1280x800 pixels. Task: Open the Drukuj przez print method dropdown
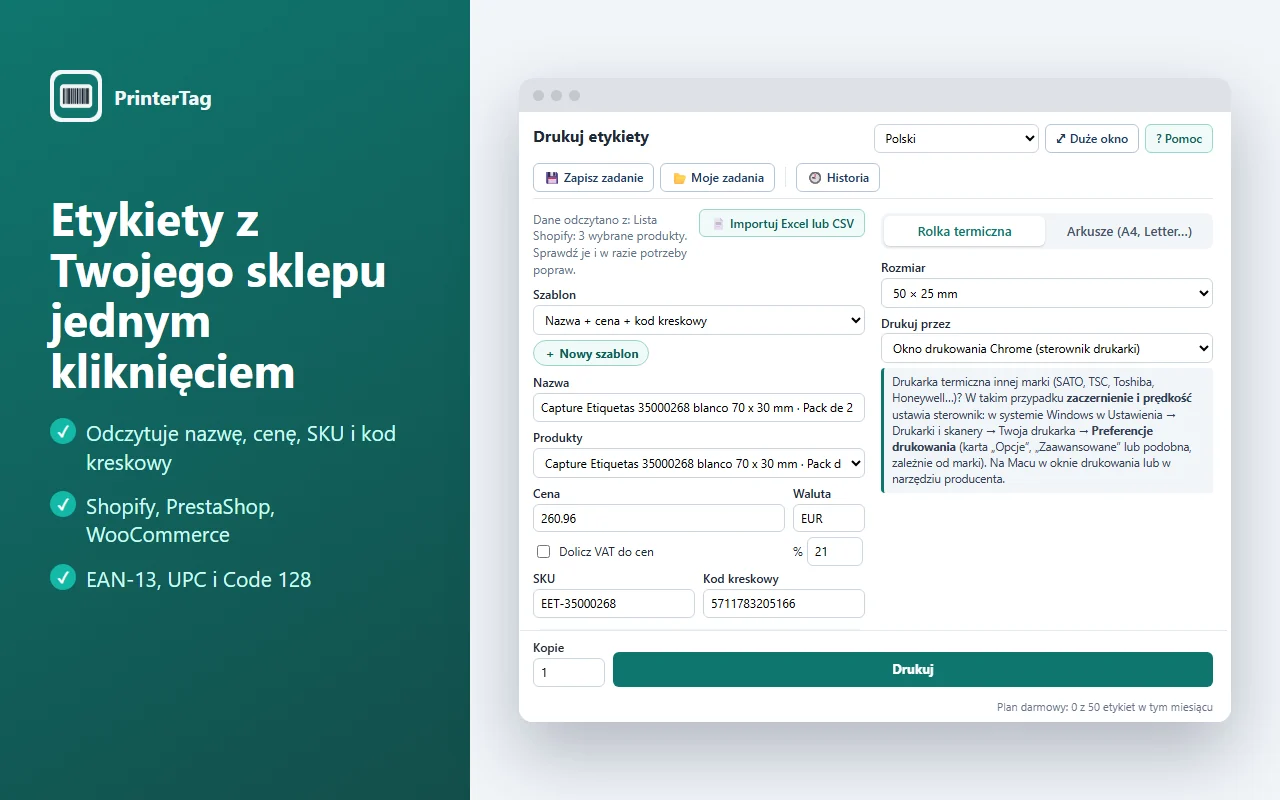click(x=1047, y=349)
